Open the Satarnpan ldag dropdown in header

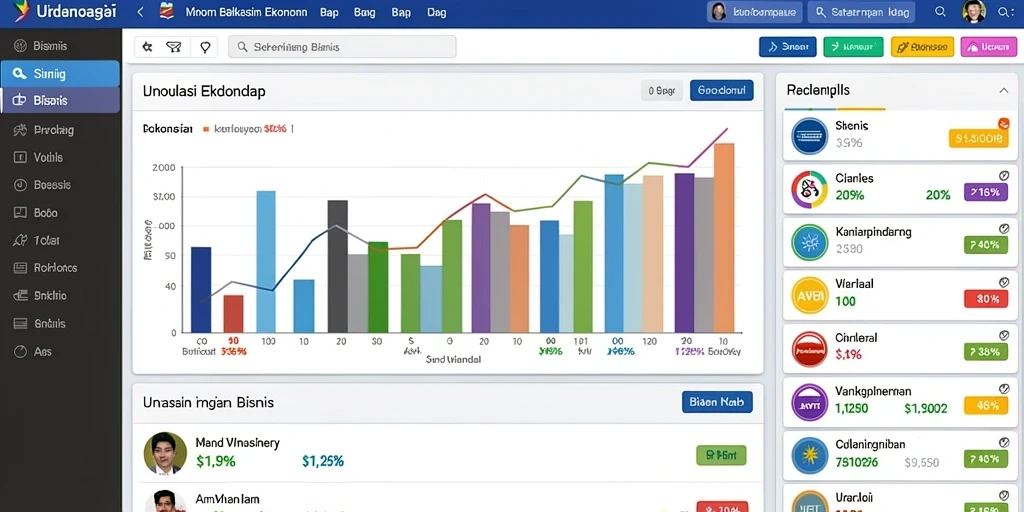pos(861,12)
